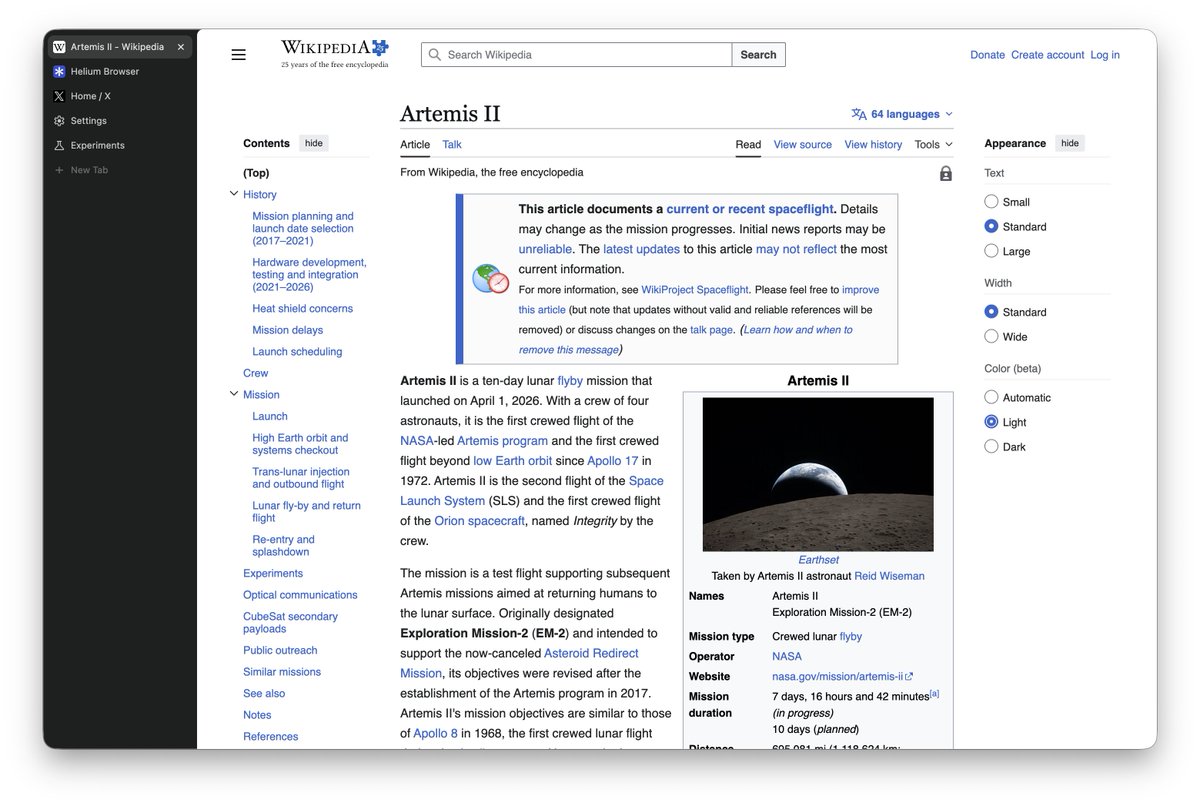Click the Log in link

click(x=1105, y=55)
